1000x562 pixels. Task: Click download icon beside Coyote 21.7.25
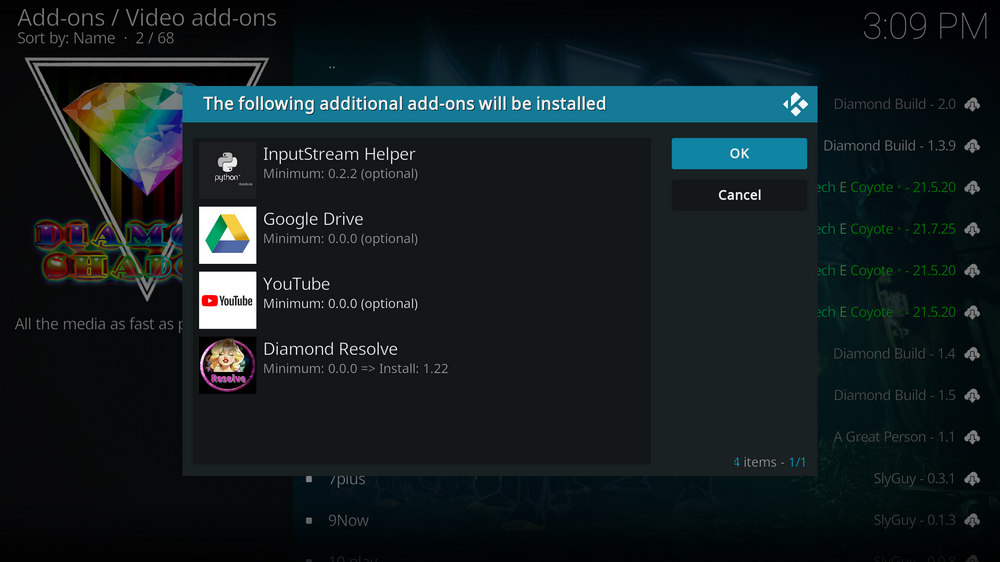pyautogui.click(x=972, y=229)
